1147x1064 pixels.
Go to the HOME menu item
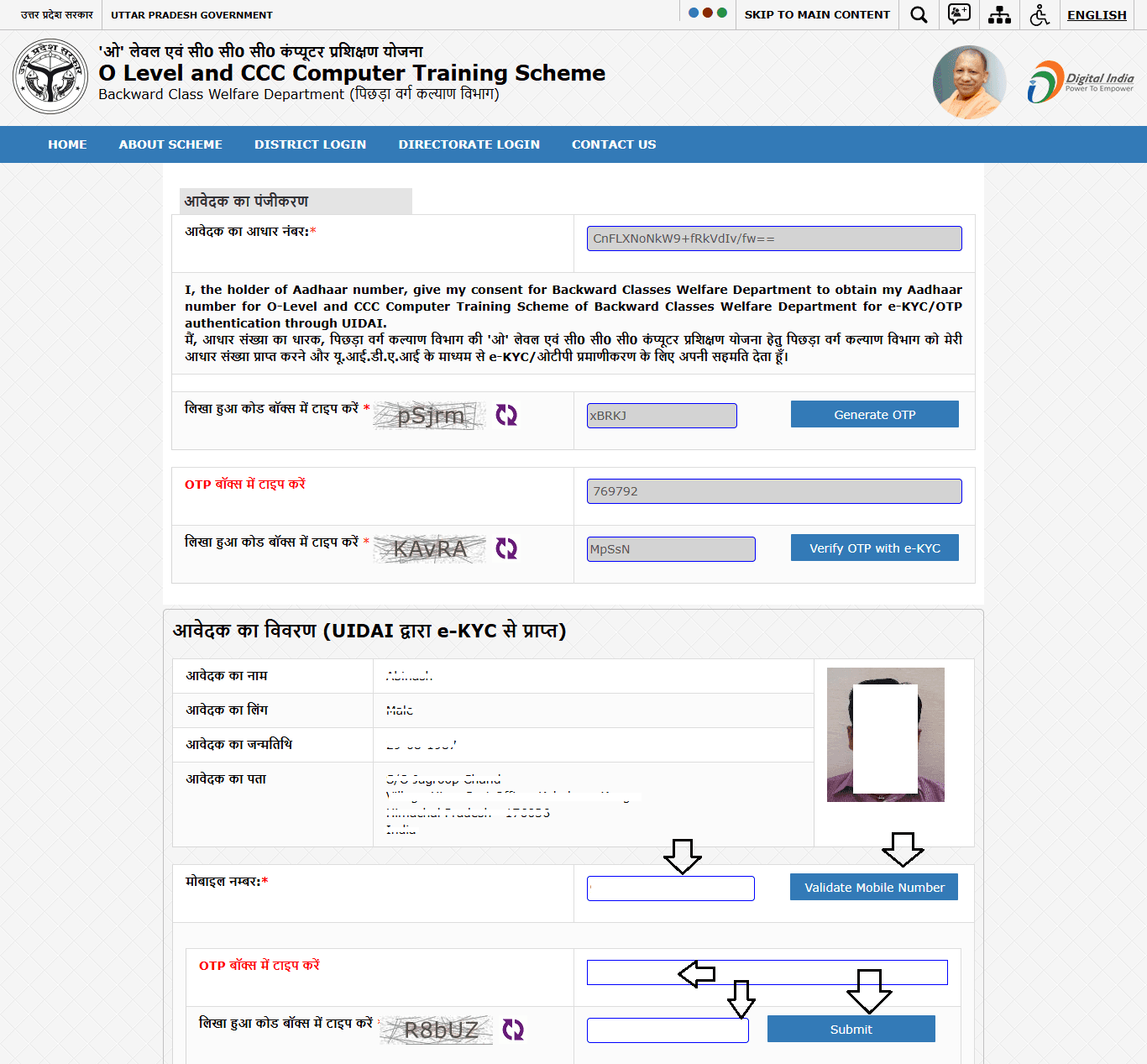point(67,144)
